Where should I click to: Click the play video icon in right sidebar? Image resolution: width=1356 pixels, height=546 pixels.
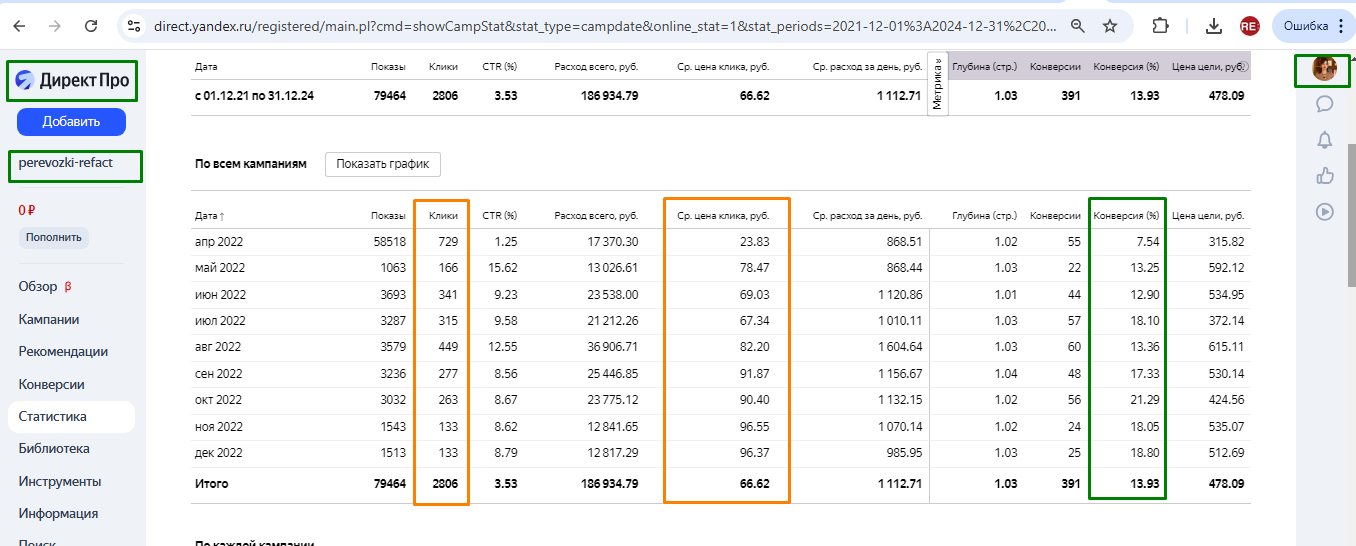click(1325, 211)
